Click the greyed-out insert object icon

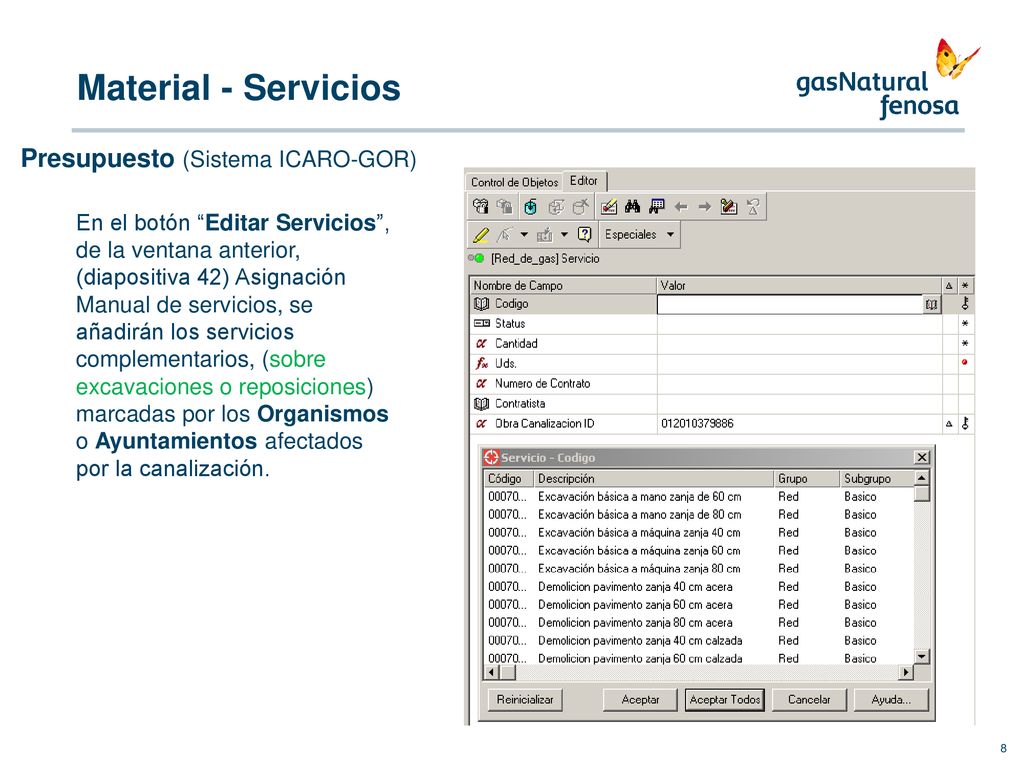coord(544,234)
